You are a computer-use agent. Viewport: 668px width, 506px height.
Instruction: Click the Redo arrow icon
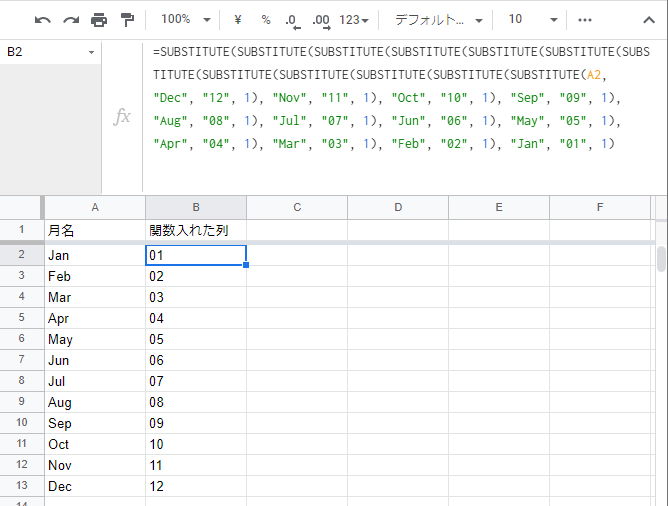[71, 19]
